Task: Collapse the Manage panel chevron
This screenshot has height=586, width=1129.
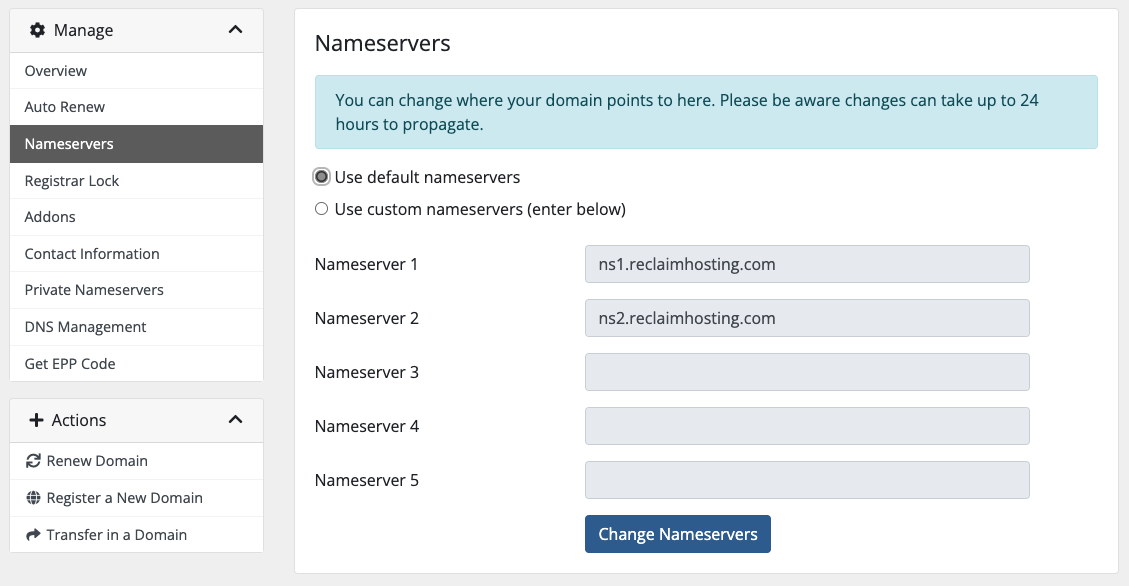Action: 235,30
